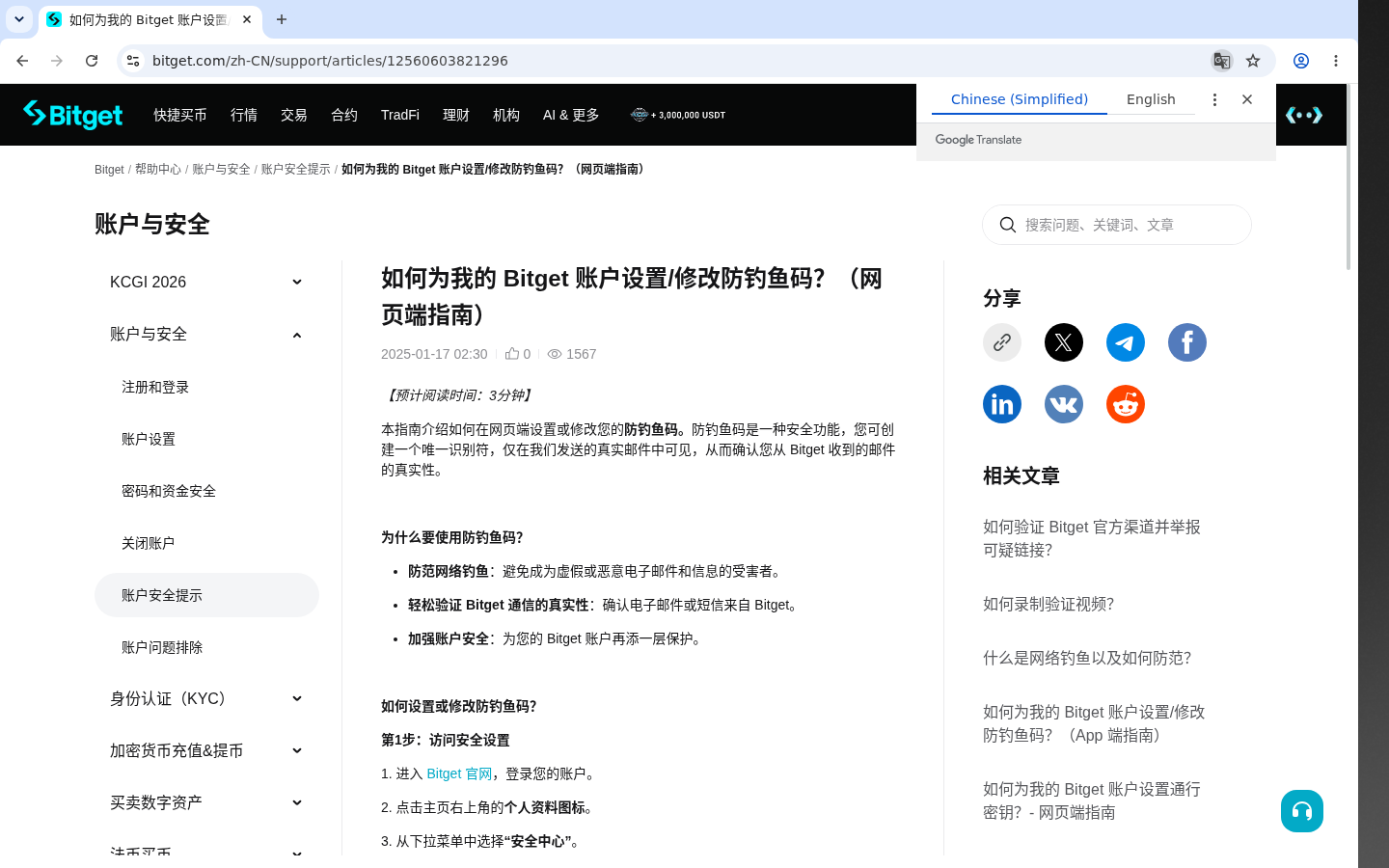Viewport: 1389px width, 868px height.
Task: Expand the 身份认证（KYC）section
Action: tap(206, 698)
